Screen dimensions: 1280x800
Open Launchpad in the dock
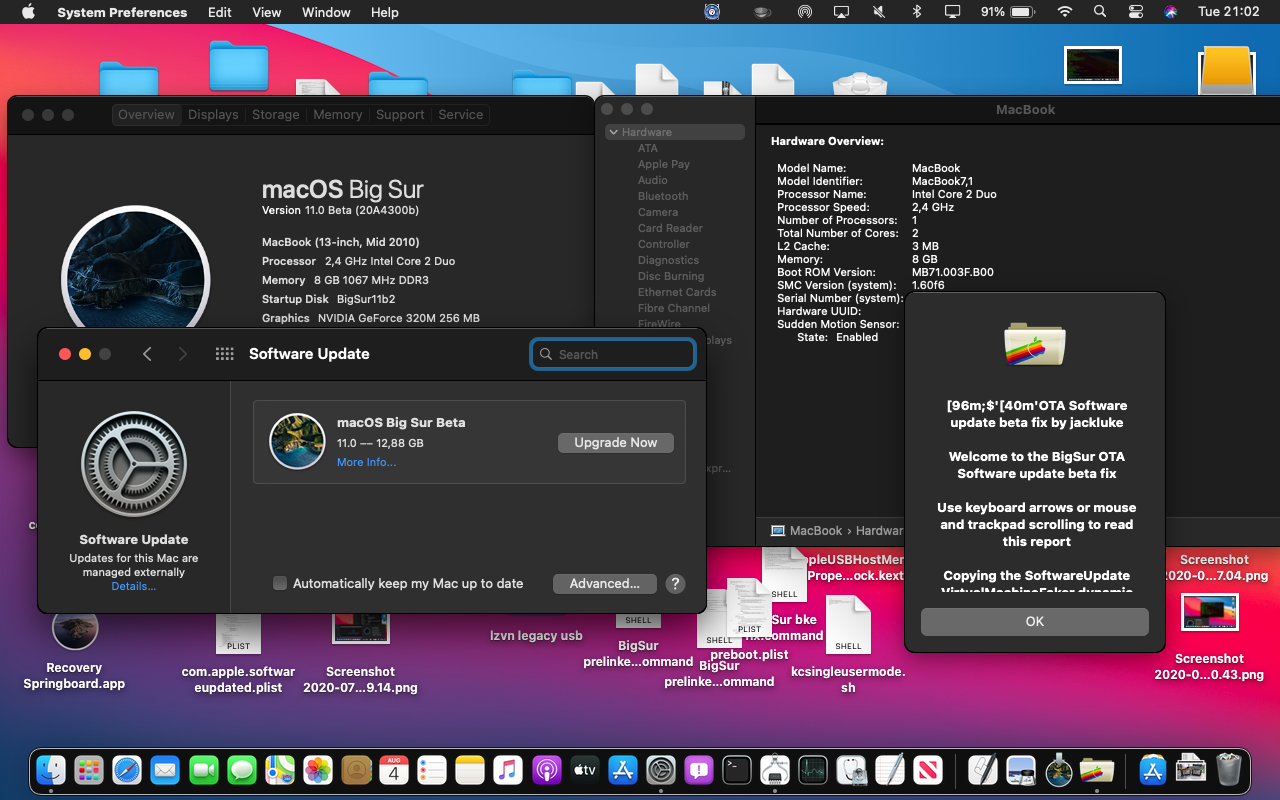click(89, 770)
